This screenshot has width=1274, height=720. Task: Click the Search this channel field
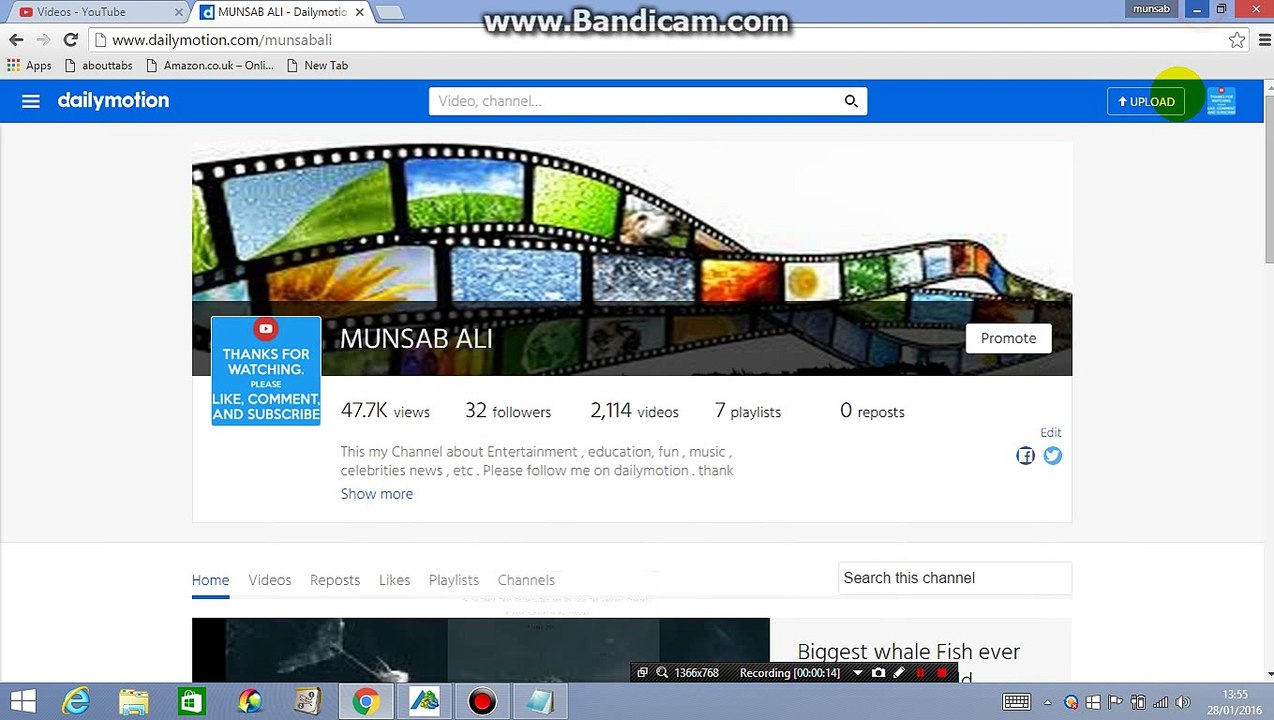click(954, 578)
